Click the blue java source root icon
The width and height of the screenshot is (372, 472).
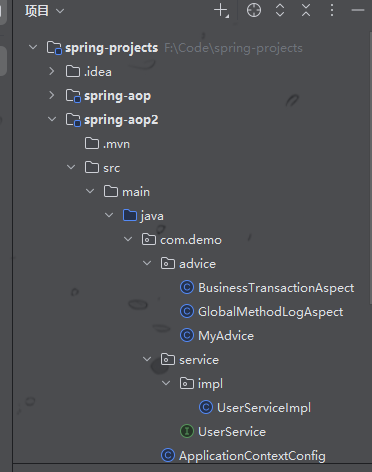pos(130,215)
